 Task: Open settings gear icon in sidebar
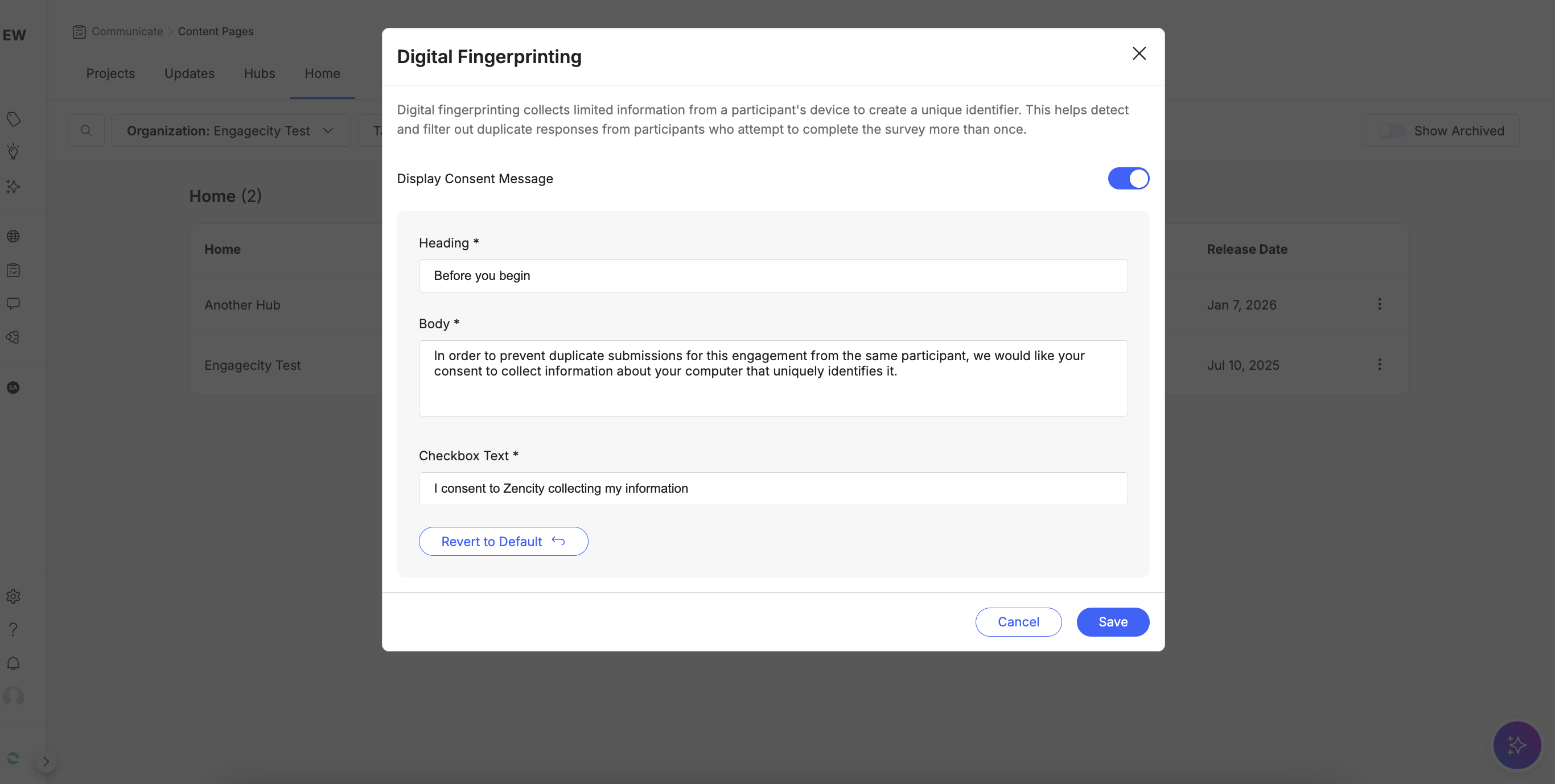[x=13, y=596]
